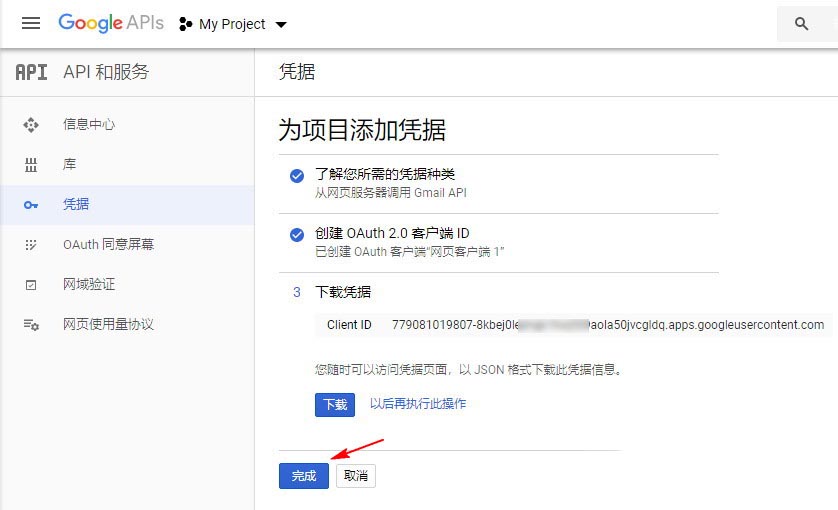The width and height of the screenshot is (838, 510).
Task: Click the 凭据 page title
Action: point(297,72)
